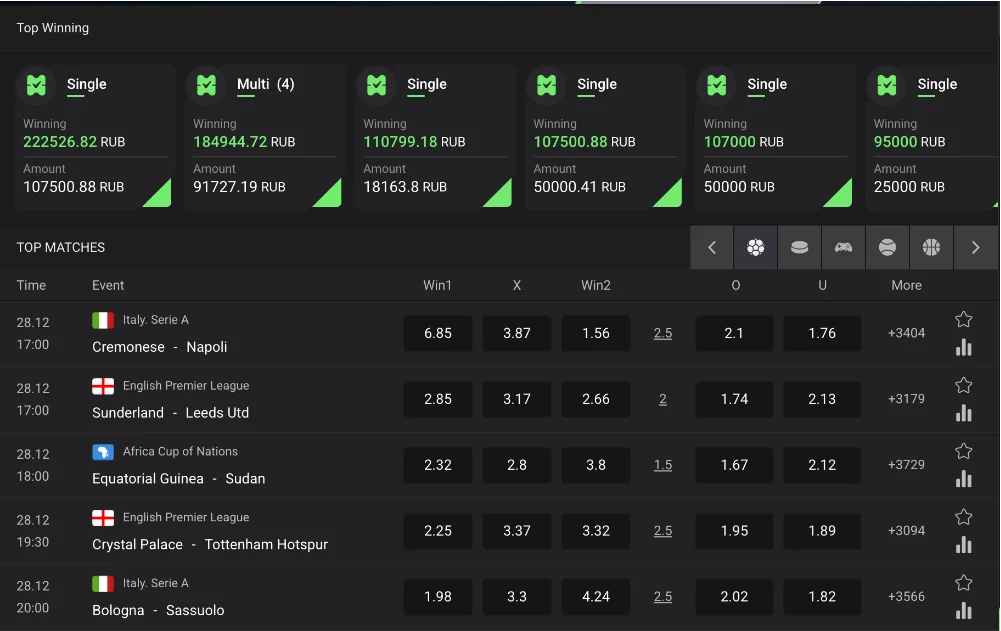
Task: Select Win1 odds 6.85 for Cremonese
Action: (x=437, y=333)
